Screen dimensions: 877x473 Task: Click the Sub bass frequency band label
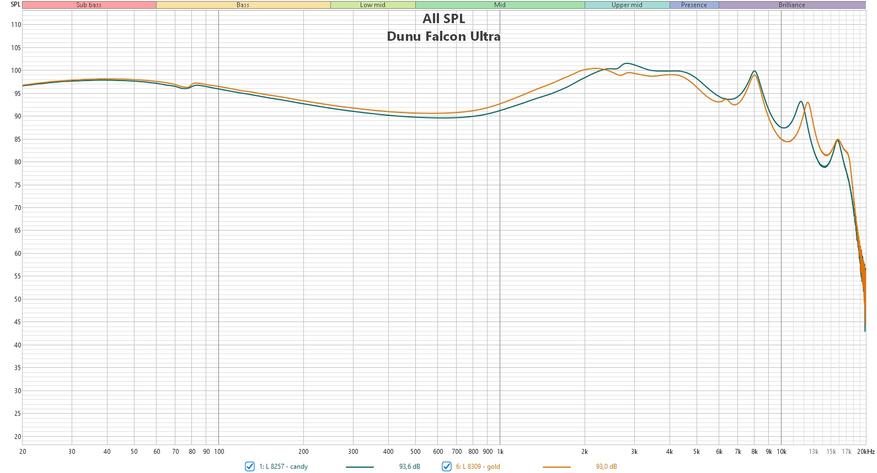[89, 5]
